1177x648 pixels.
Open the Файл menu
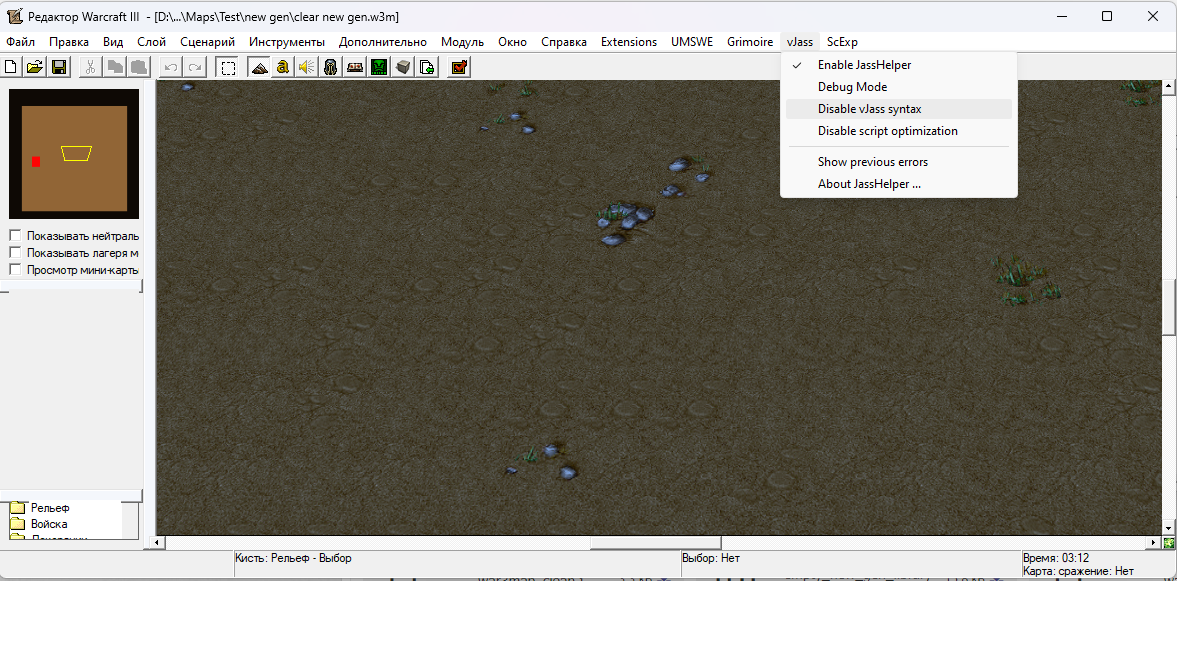coord(21,42)
